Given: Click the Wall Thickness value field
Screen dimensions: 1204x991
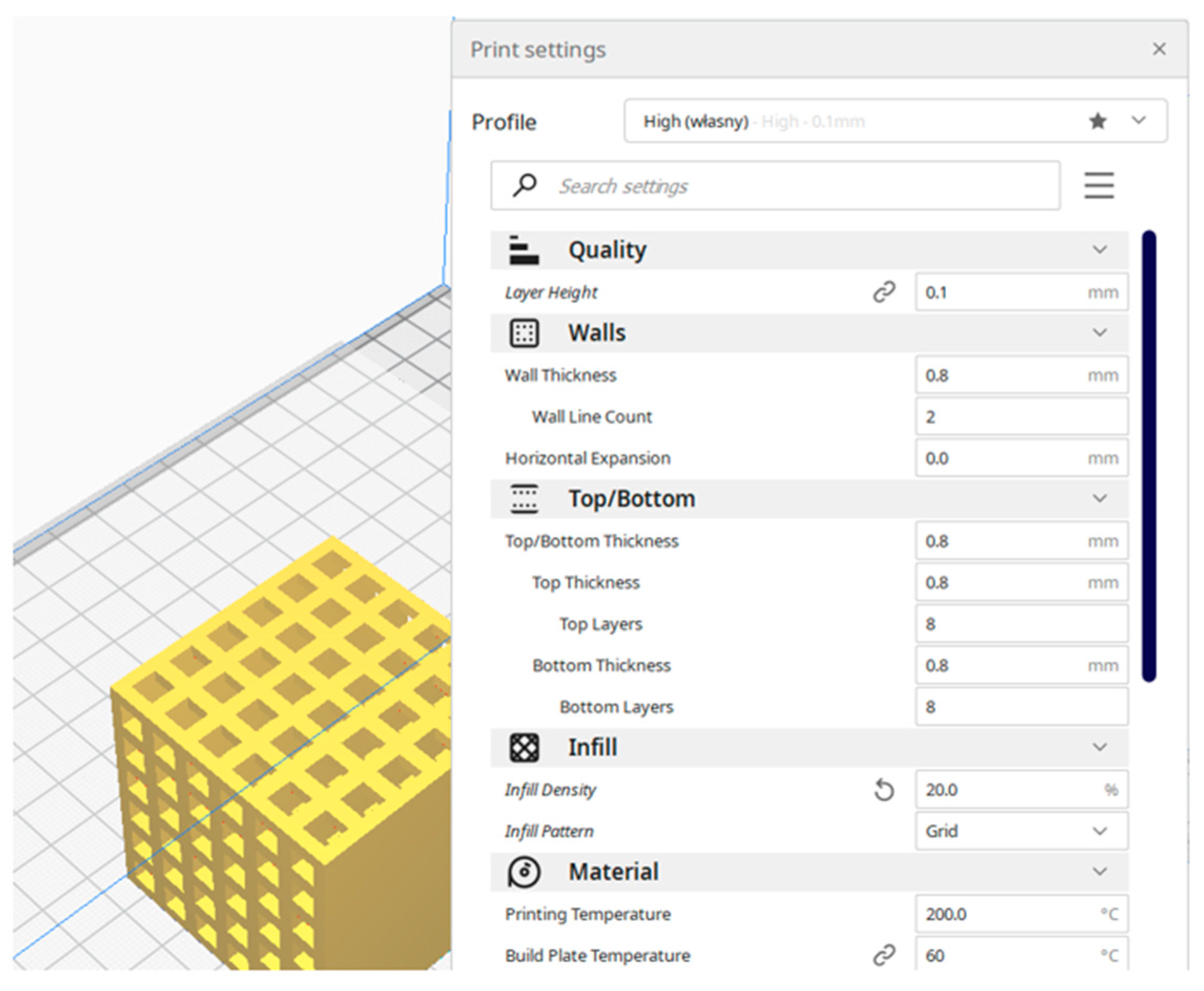Looking at the screenshot, I should (x=1021, y=375).
